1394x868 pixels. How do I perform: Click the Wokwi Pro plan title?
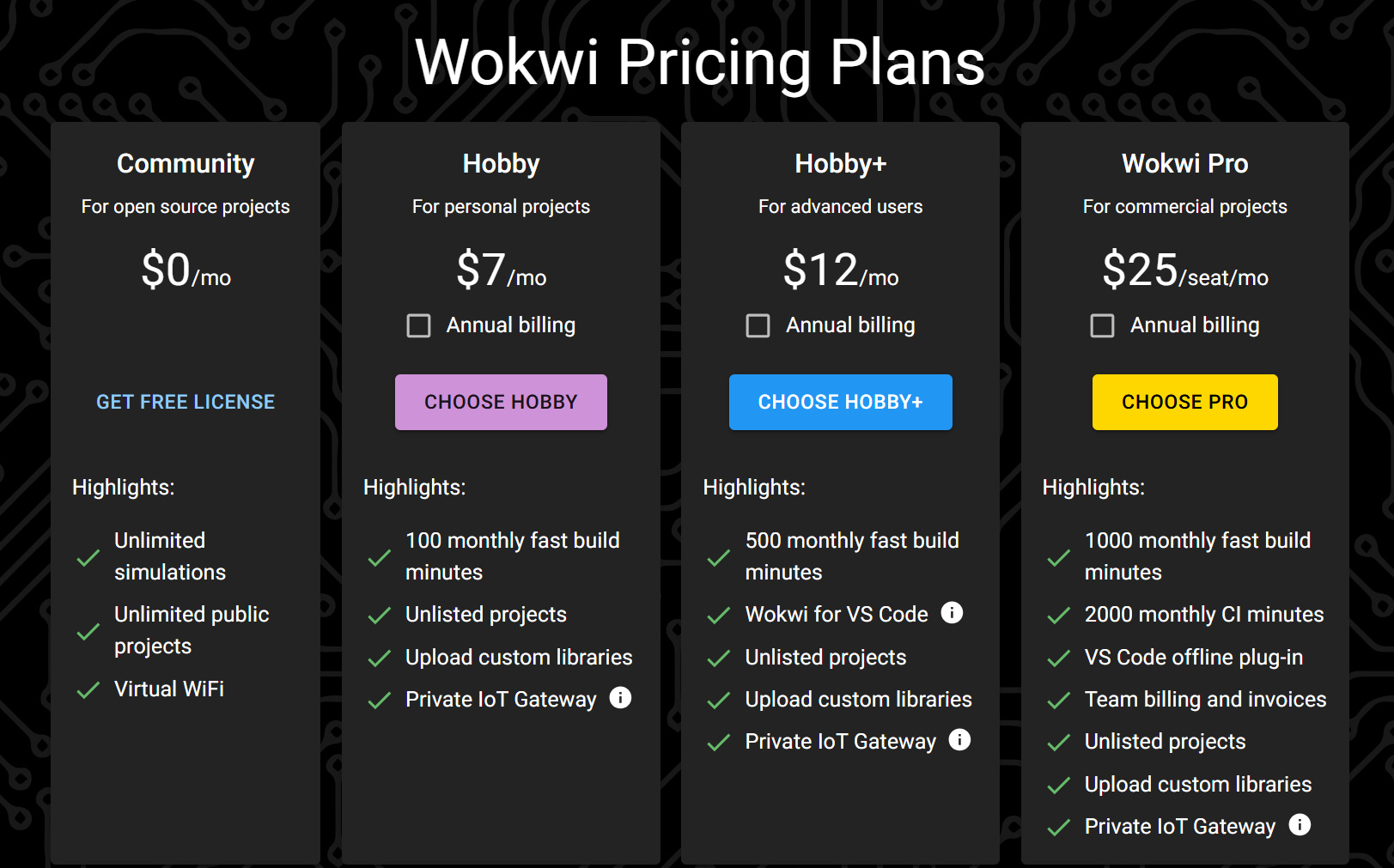coord(1184,163)
